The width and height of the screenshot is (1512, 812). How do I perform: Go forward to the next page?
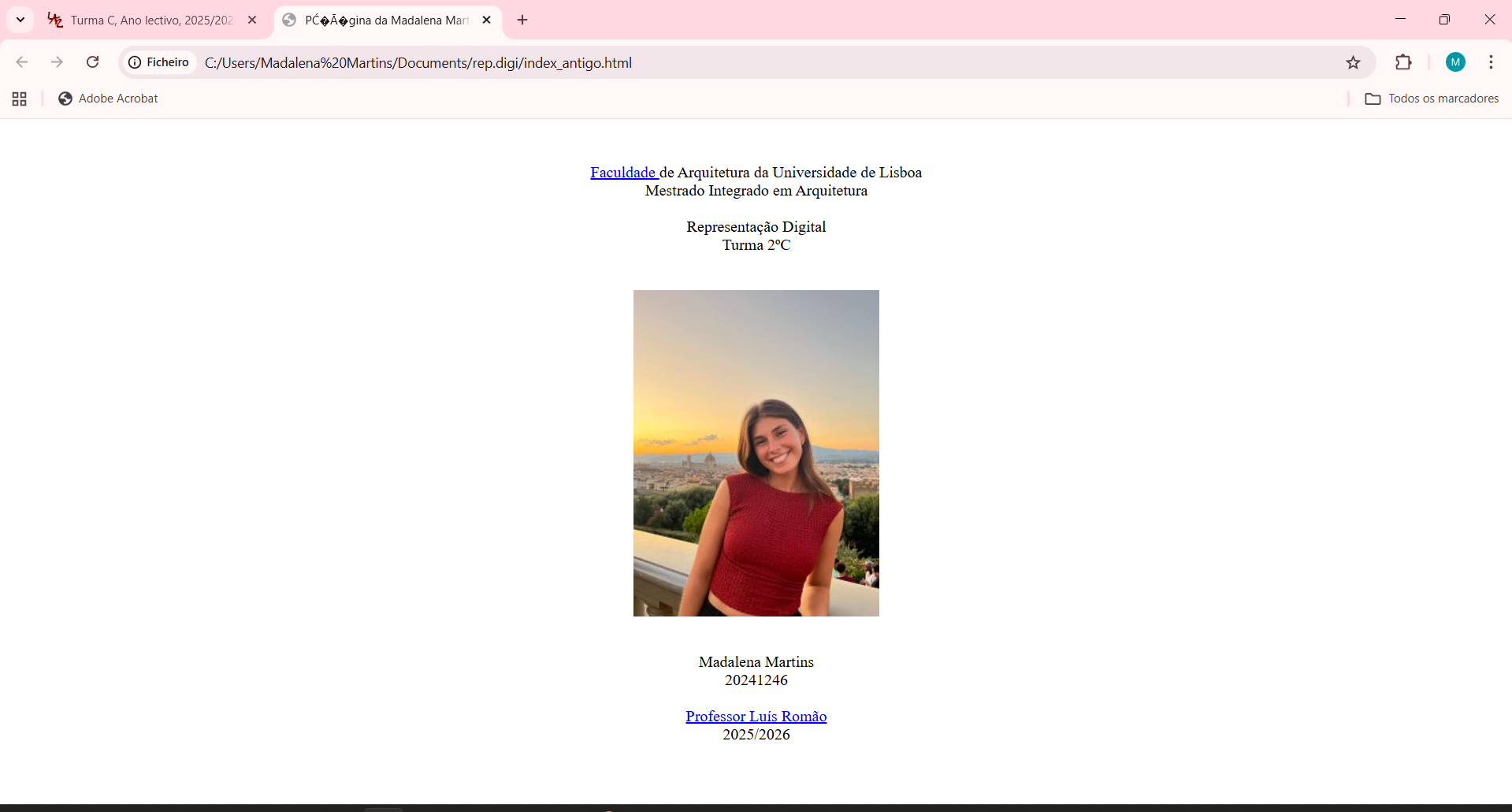(x=57, y=62)
